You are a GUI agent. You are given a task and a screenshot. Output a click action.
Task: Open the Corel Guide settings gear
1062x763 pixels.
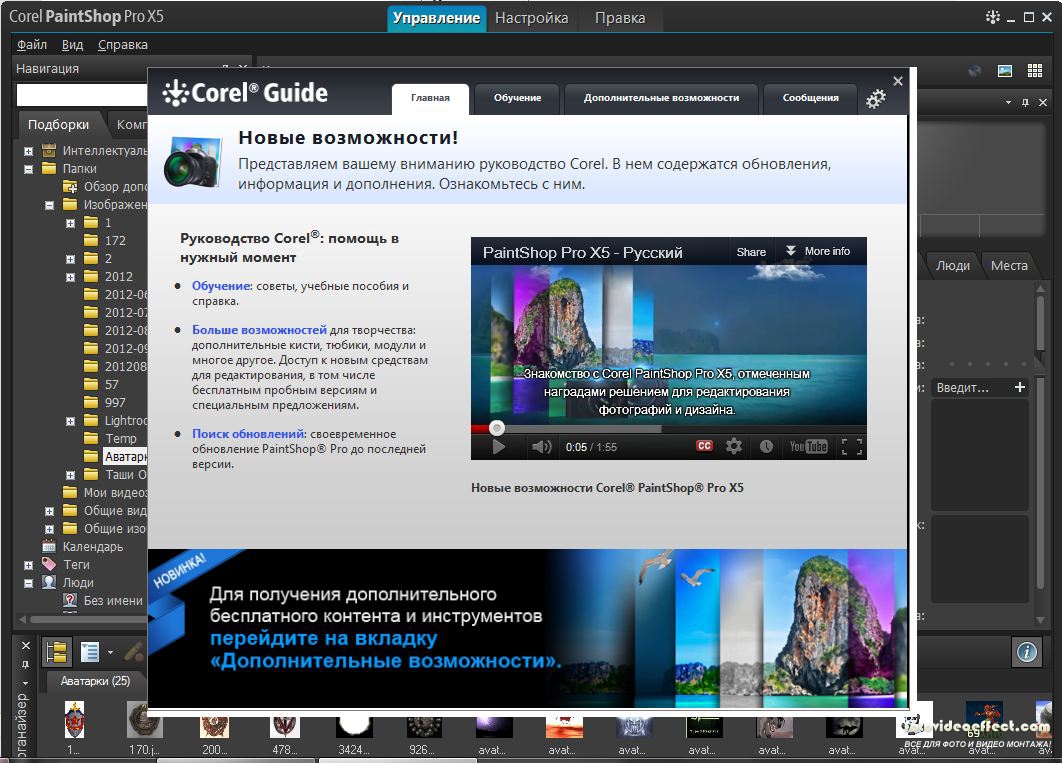(x=876, y=99)
